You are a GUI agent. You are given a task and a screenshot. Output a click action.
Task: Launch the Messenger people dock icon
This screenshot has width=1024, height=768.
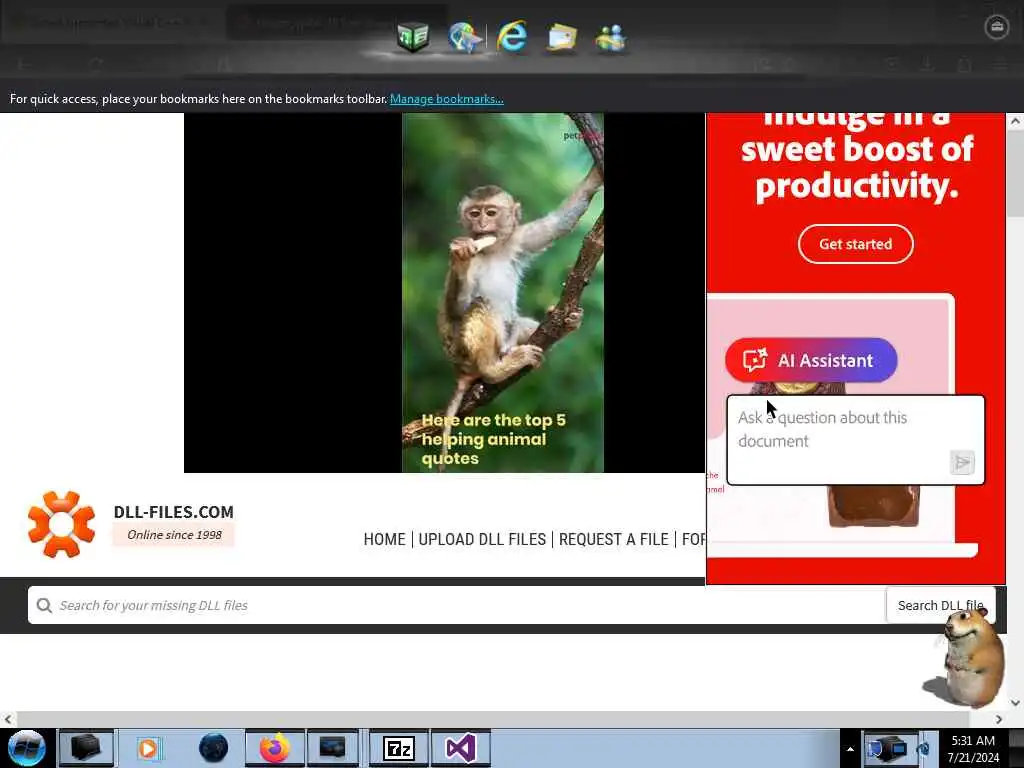611,38
